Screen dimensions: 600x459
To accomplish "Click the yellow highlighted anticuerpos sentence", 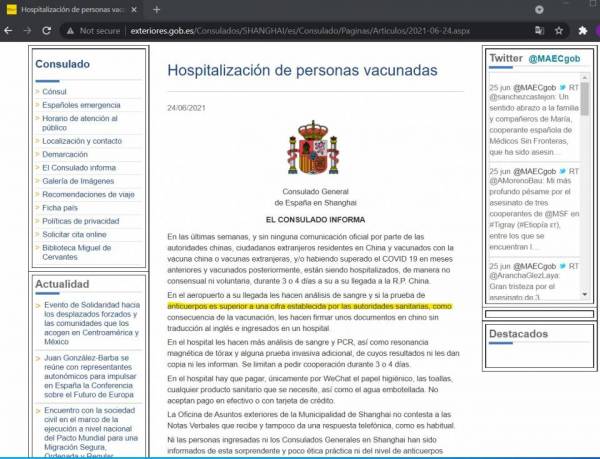I will pyautogui.click(x=310, y=306).
